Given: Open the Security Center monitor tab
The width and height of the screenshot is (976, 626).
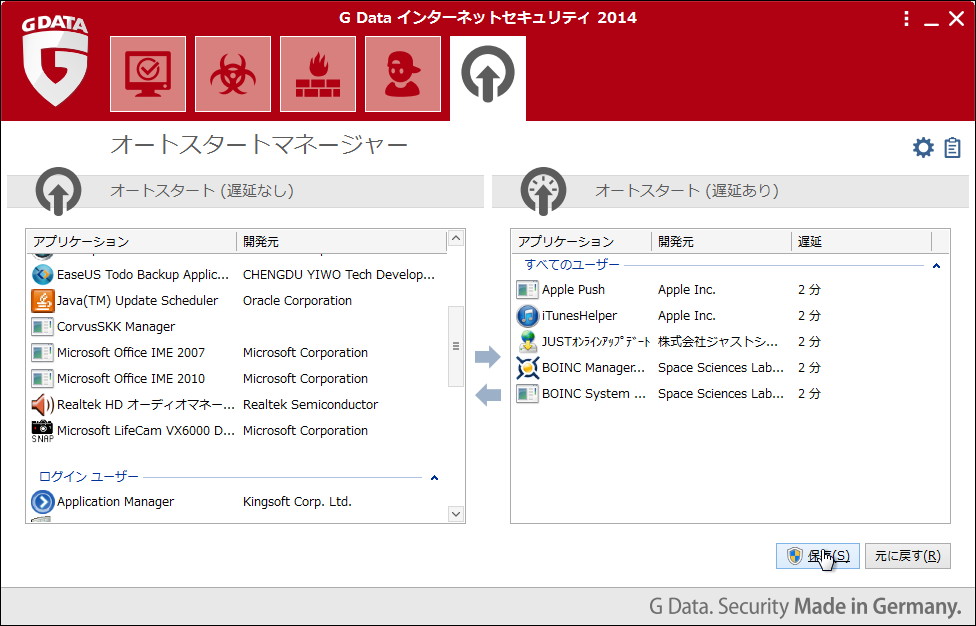Looking at the screenshot, I should pyautogui.click(x=148, y=74).
